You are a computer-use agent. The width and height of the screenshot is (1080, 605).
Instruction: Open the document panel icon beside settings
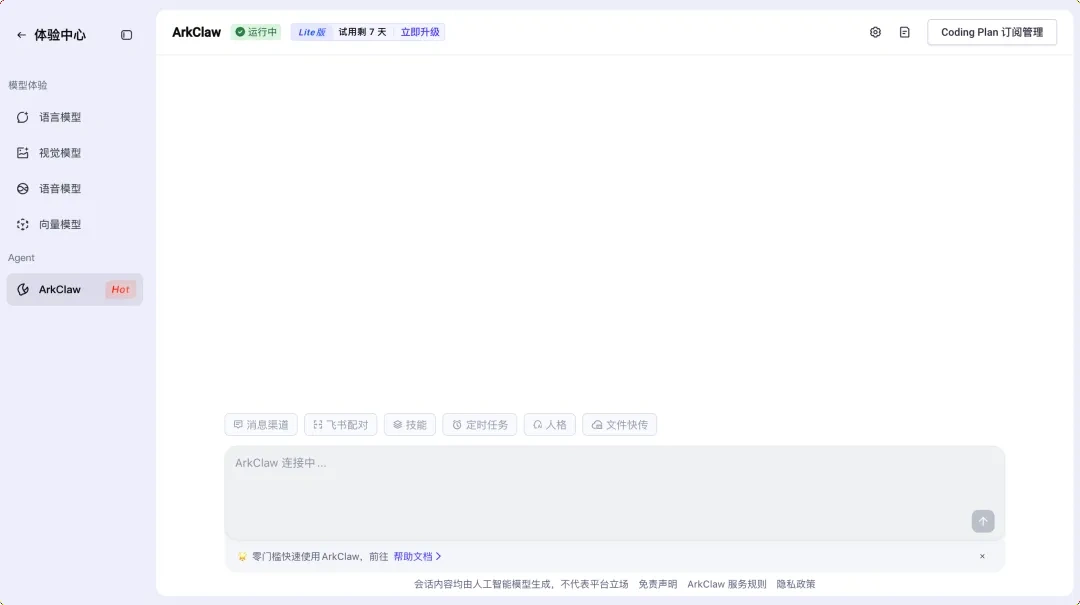(x=905, y=32)
